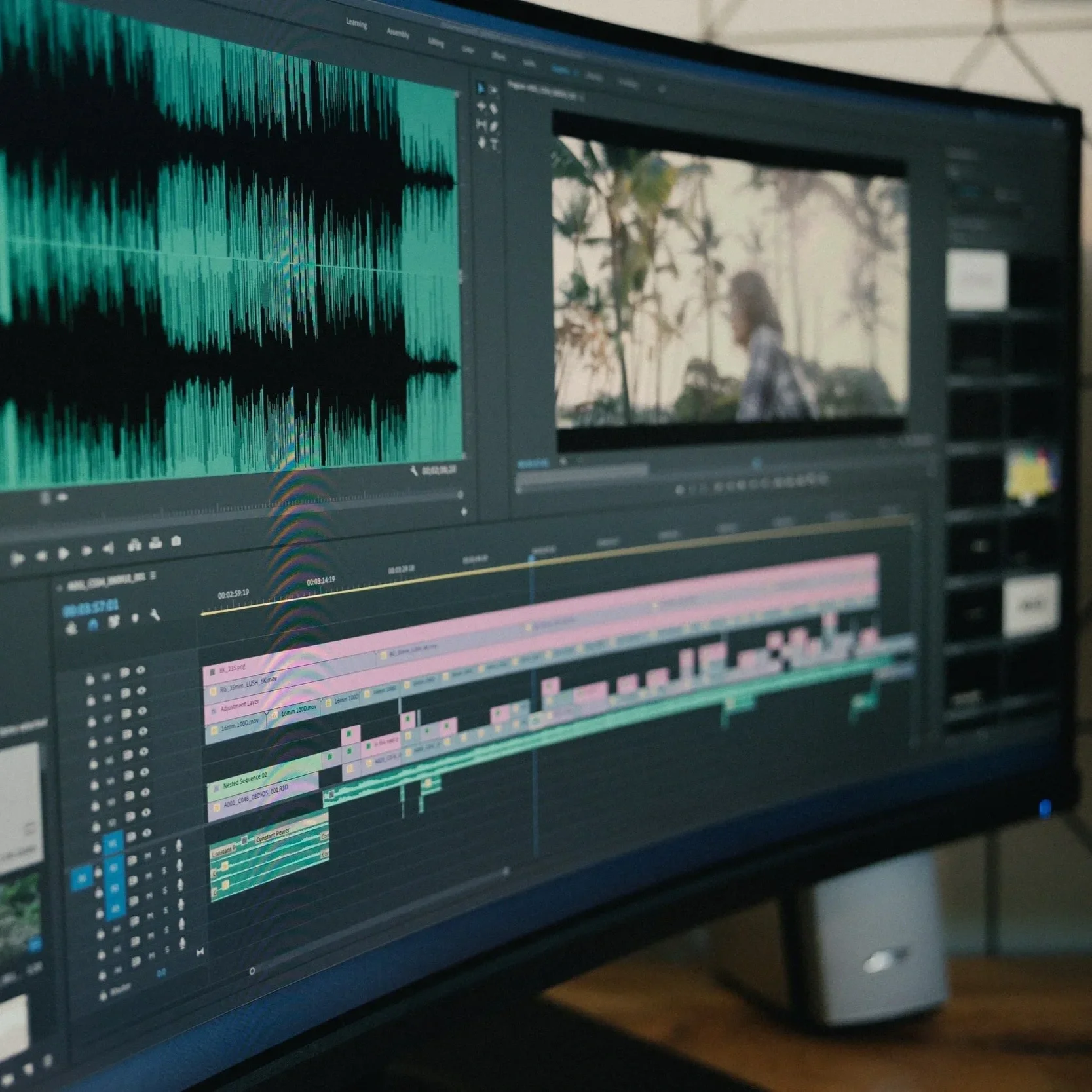Switch to the Learning workspace
Screen dimensions: 1092x1092
pos(356,24)
